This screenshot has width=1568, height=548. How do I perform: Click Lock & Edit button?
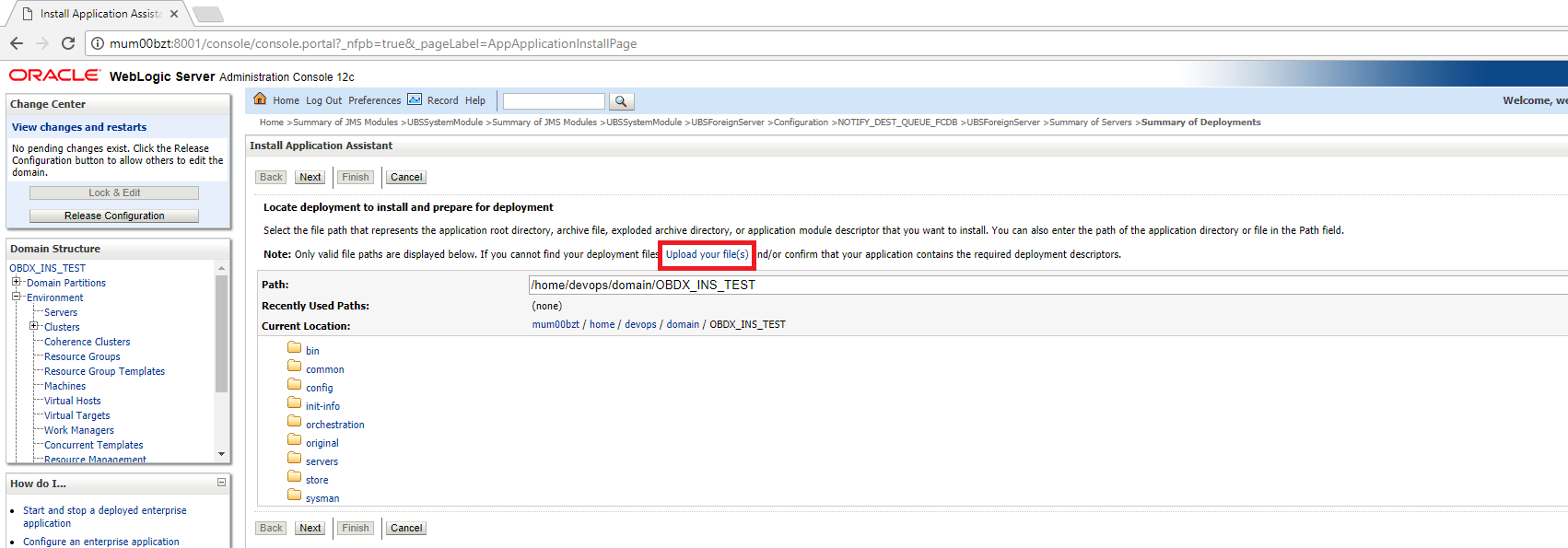click(x=114, y=192)
